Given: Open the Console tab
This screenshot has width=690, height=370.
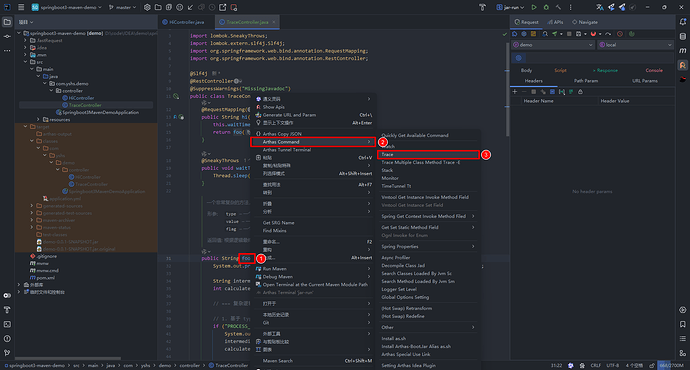Looking at the screenshot, I should (x=654, y=70).
